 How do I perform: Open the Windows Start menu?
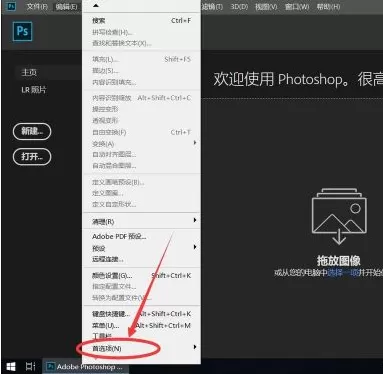[11, 367]
